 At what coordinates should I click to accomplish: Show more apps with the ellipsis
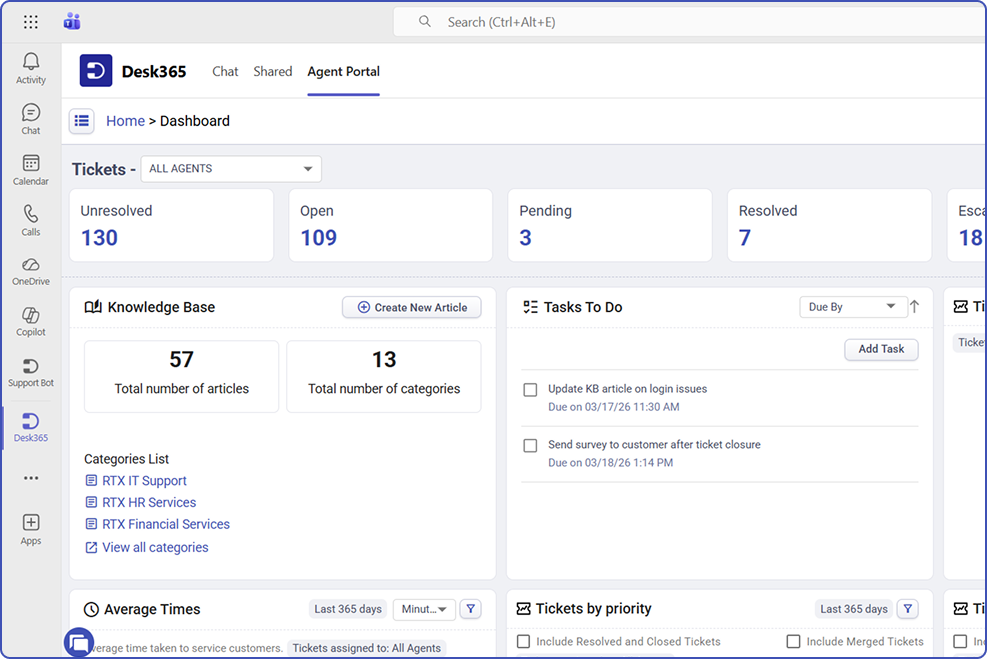click(x=31, y=478)
